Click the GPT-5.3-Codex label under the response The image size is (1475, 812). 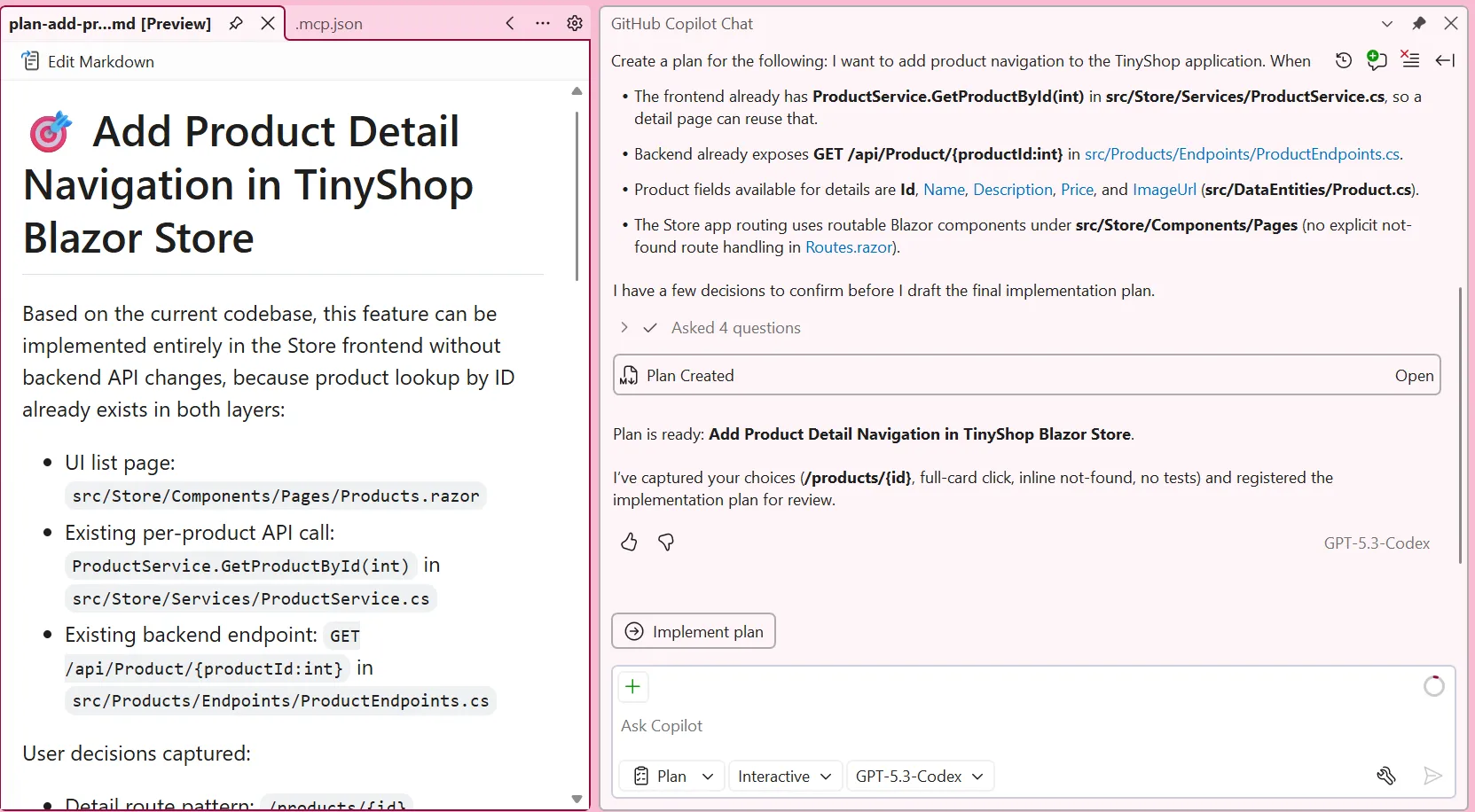coord(1377,543)
